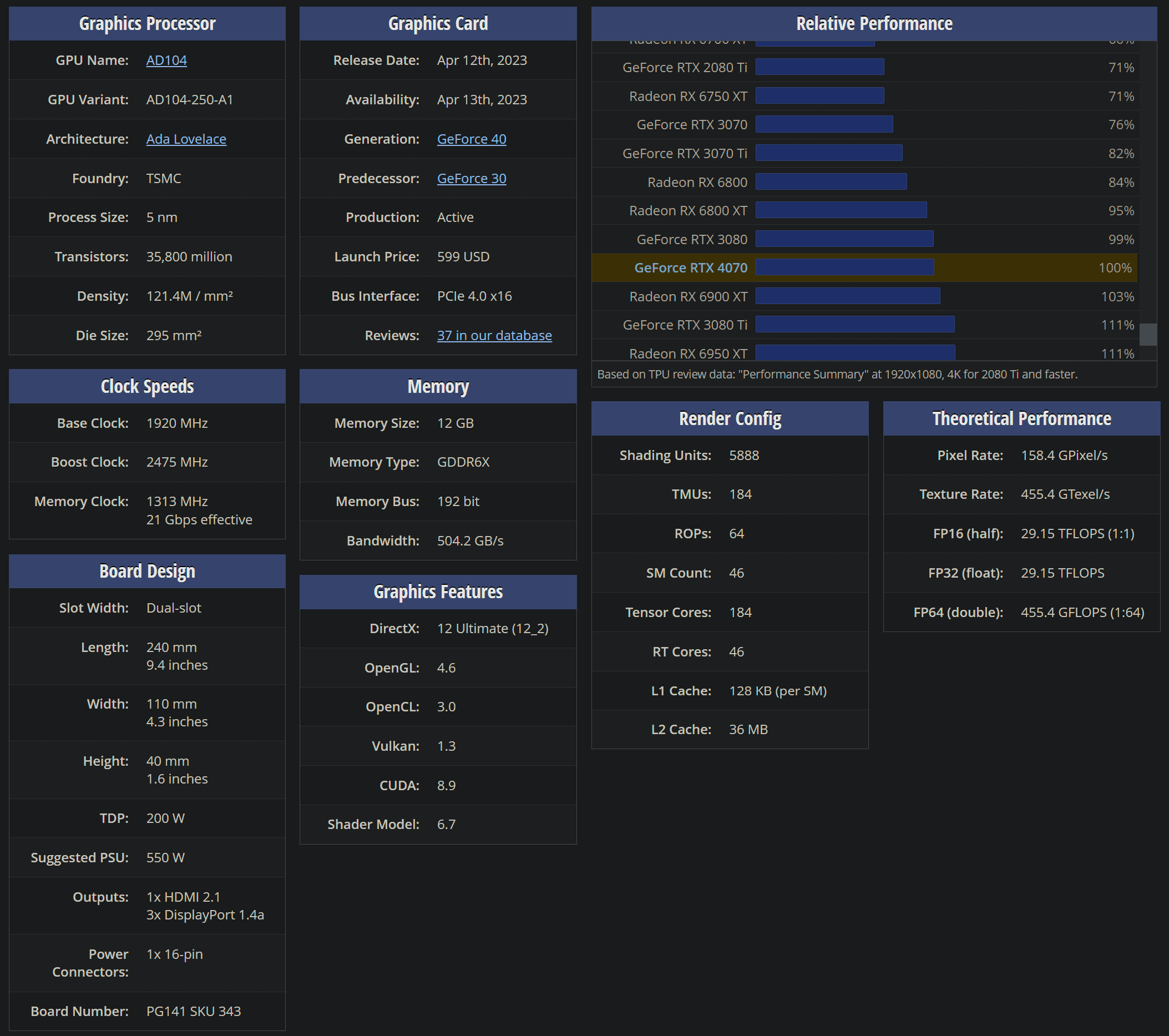Click the Boost Clock value 2475 MHz

[178, 462]
